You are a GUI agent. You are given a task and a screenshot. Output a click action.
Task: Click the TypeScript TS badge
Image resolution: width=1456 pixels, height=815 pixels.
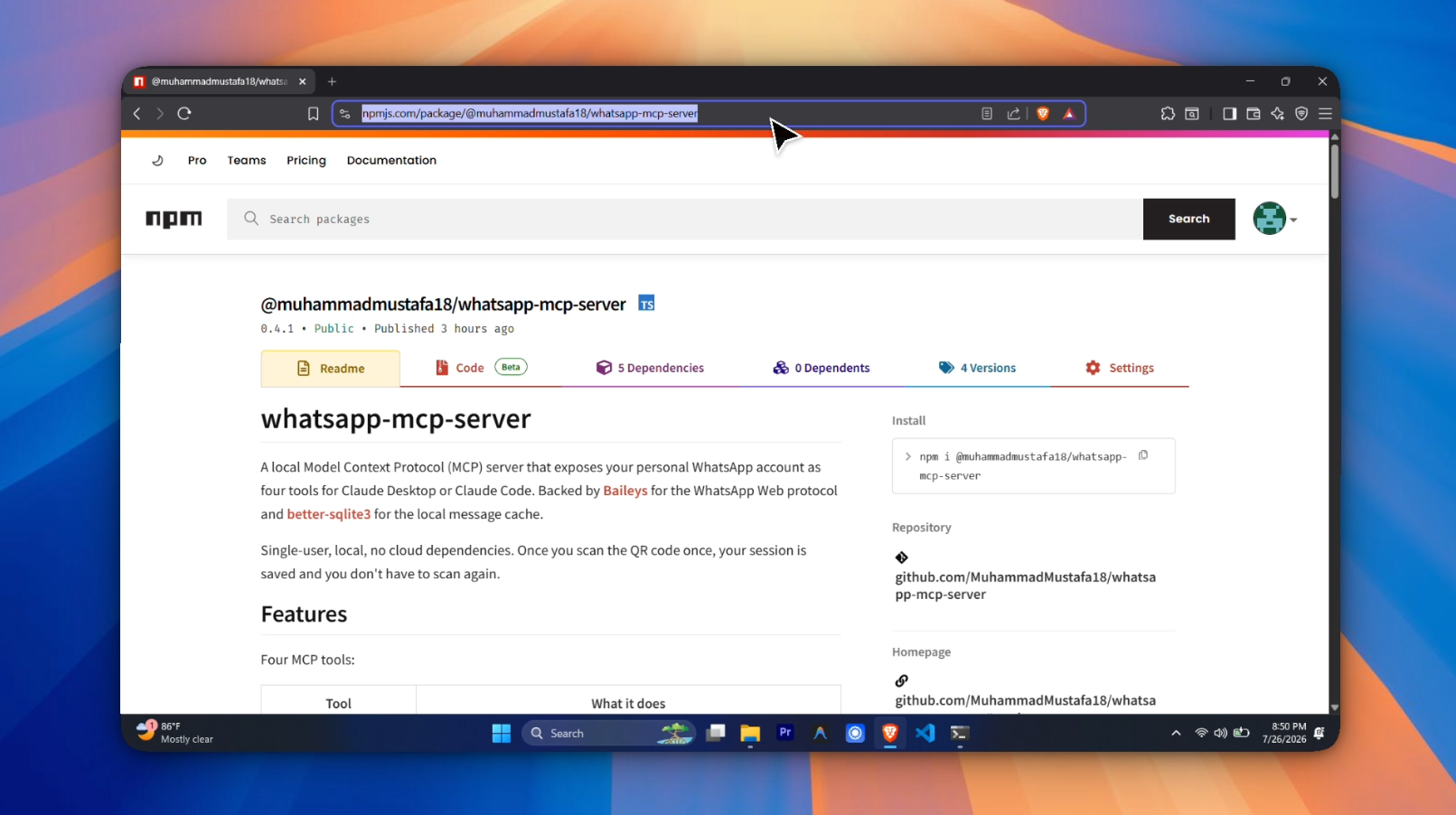[646, 303]
